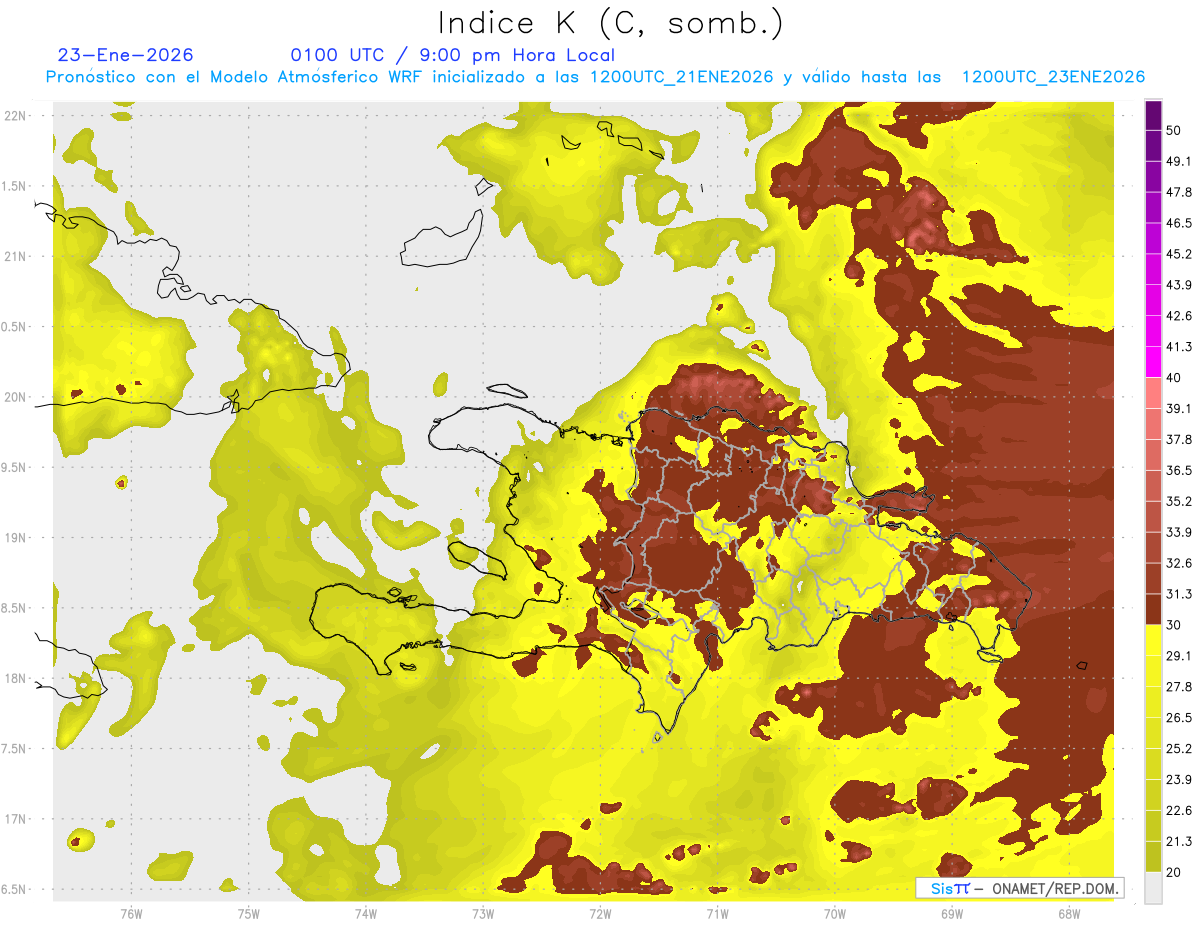Click the "22N" latitude label

point(15,115)
